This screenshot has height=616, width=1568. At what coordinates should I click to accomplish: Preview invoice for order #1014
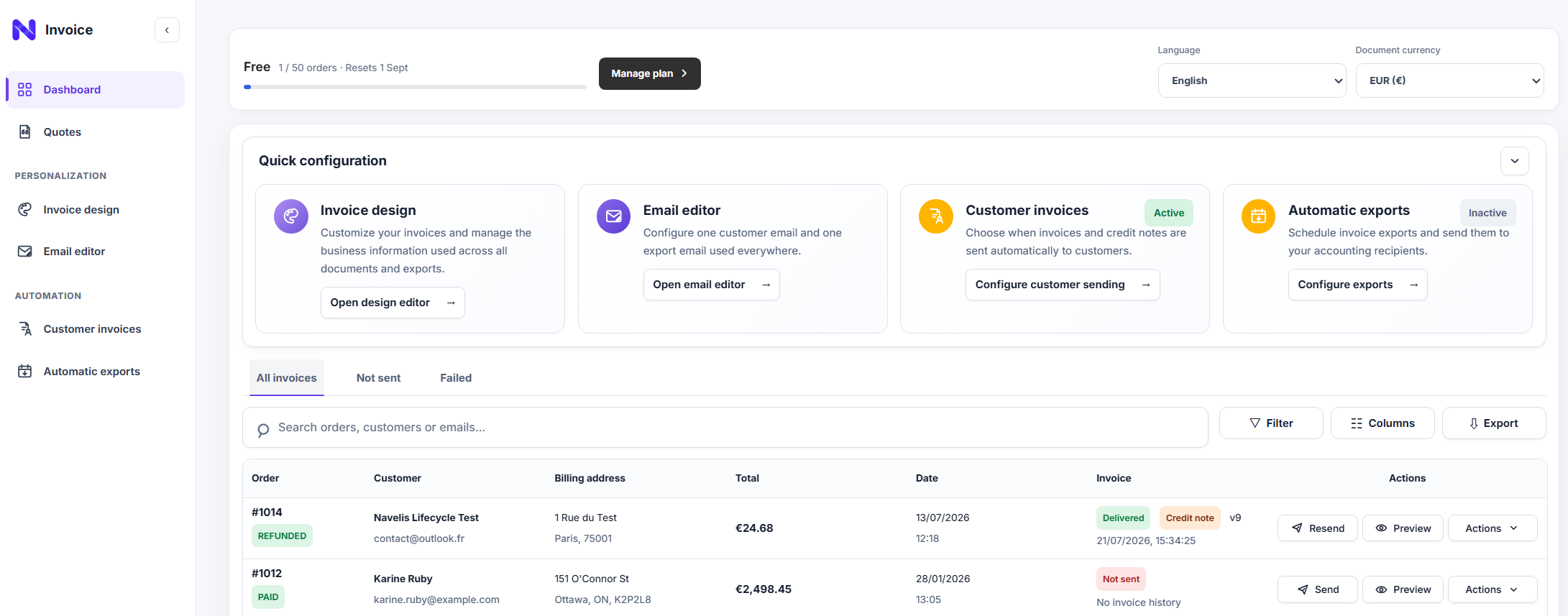[x=1403, y=528]
